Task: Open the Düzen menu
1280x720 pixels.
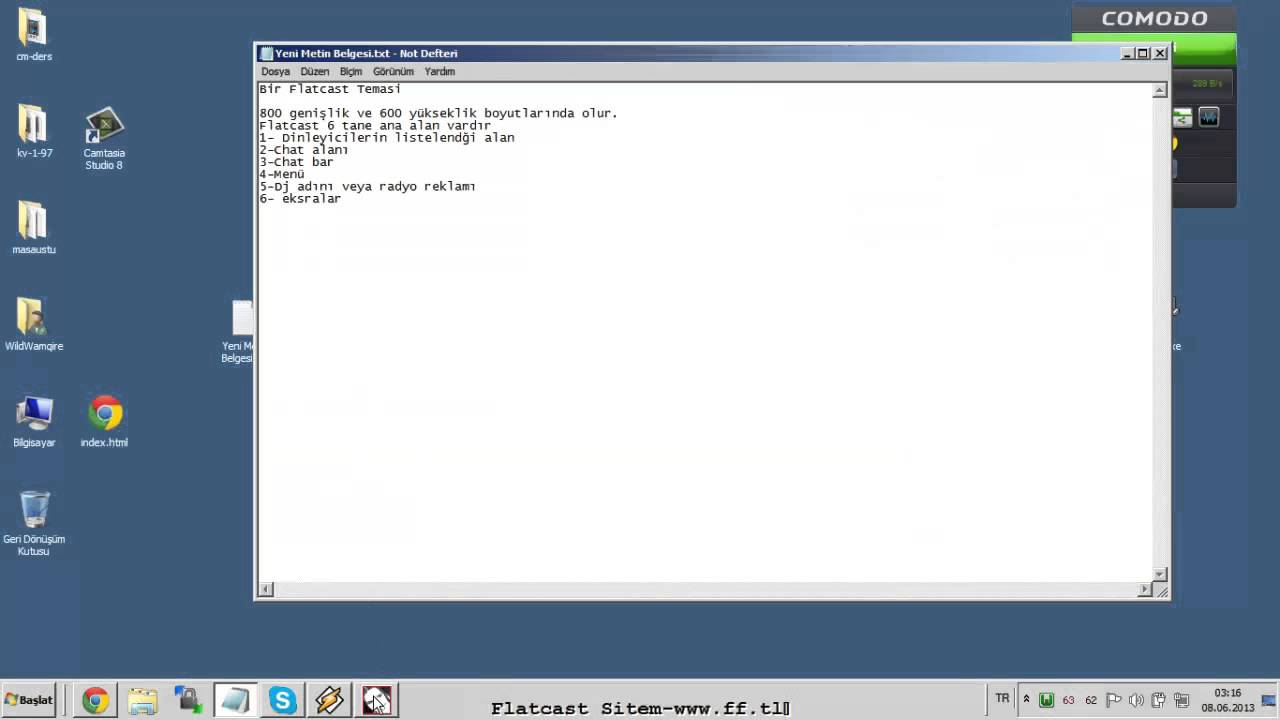Action: pyautogui.click(x=314, y=72)
